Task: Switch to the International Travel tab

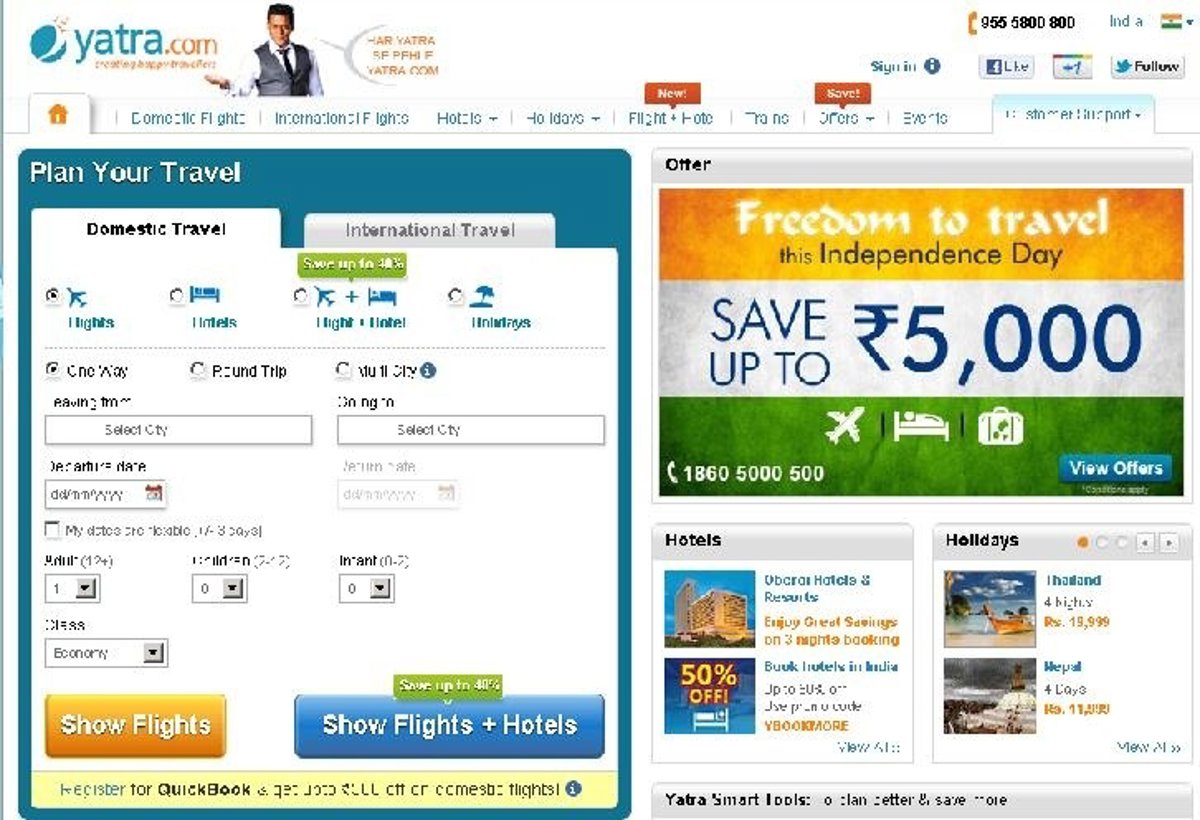Action: (429, 230)
